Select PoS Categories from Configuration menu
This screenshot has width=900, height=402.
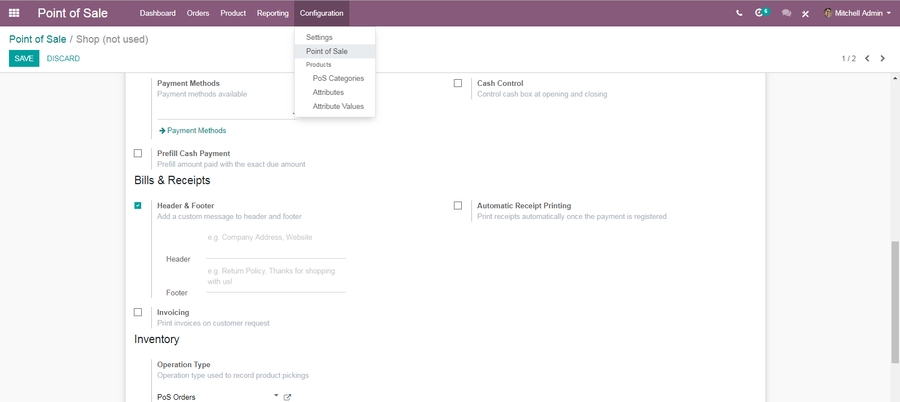[x=338, y=78]
